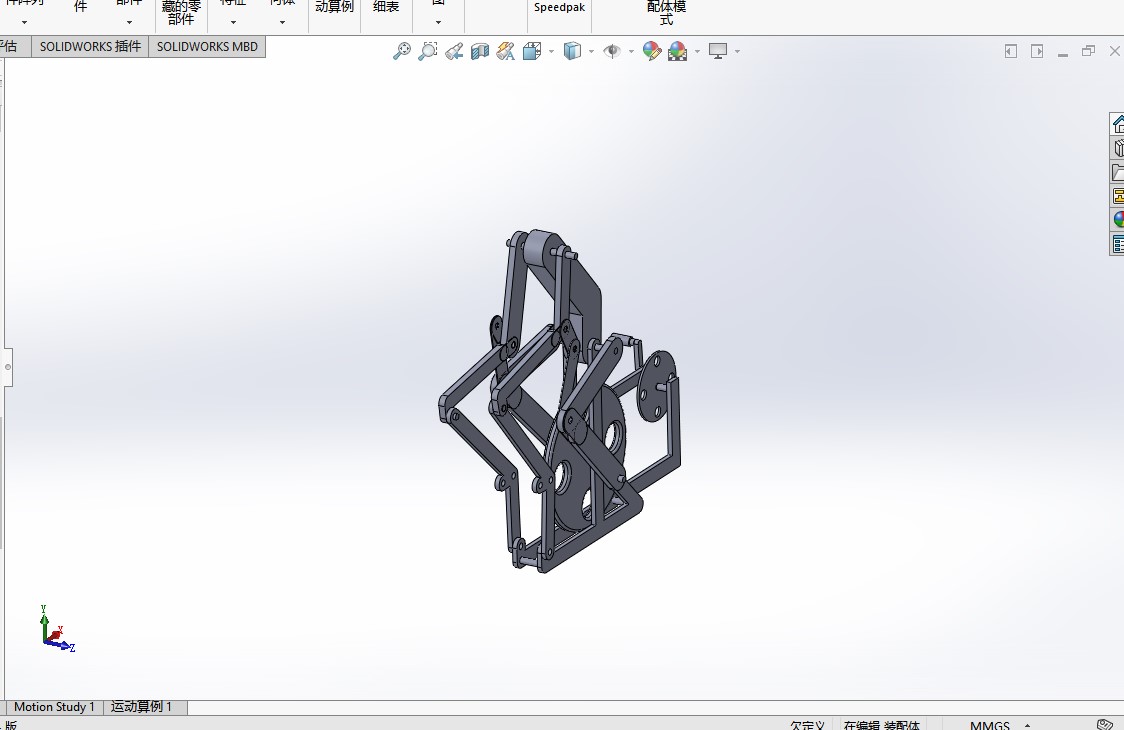The width and height of the screenshot is (1124, 730).
Task: Select the Zoom to Area tool
Action: tap(428, 51)
